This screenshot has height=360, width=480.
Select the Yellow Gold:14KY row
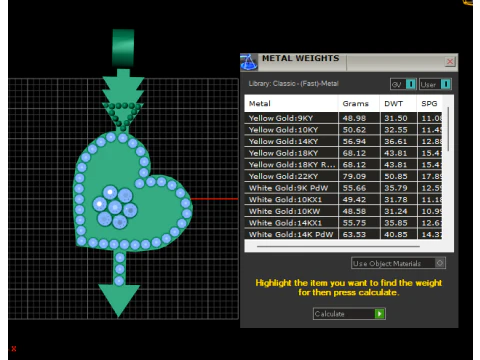point(343,141)
